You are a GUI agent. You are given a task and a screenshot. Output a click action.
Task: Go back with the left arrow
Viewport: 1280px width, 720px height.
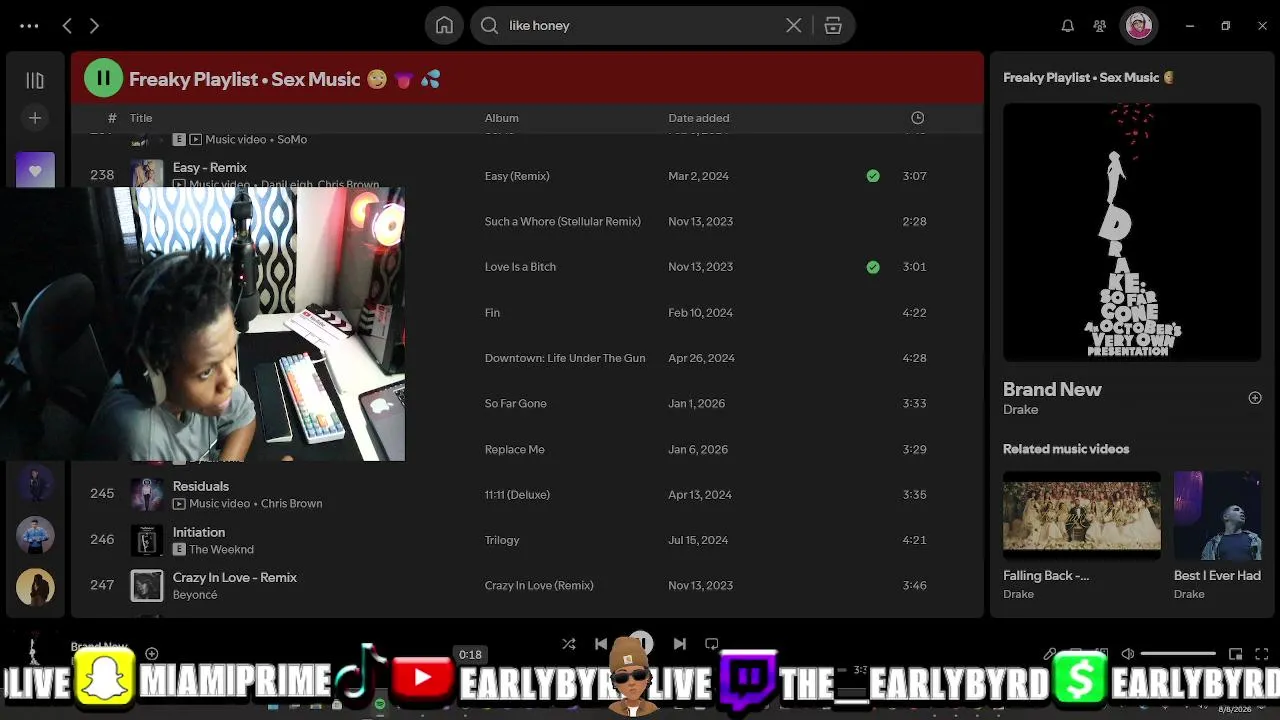(67, 26)
